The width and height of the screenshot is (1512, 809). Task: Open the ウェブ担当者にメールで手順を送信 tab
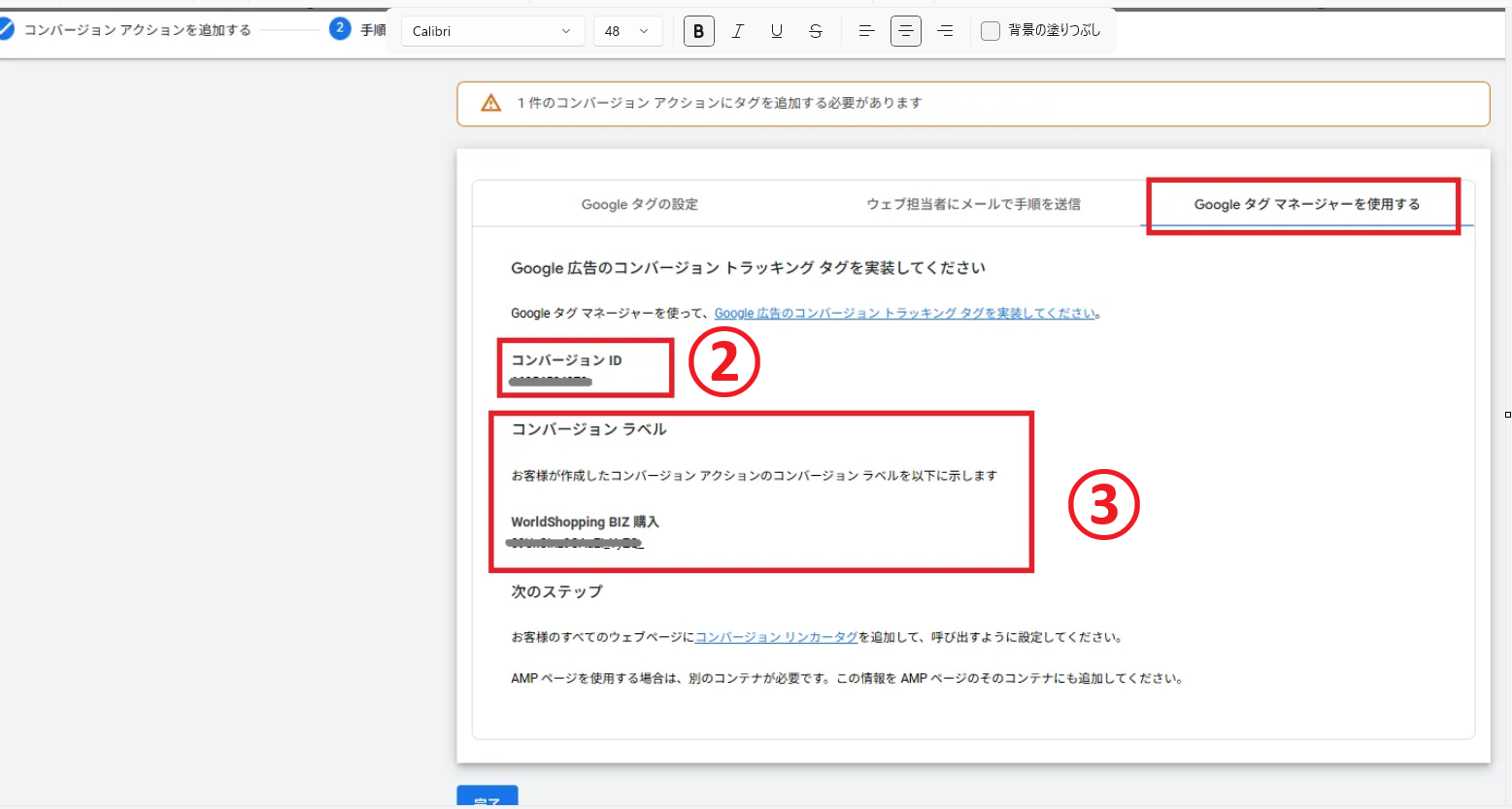pos(973,204)
